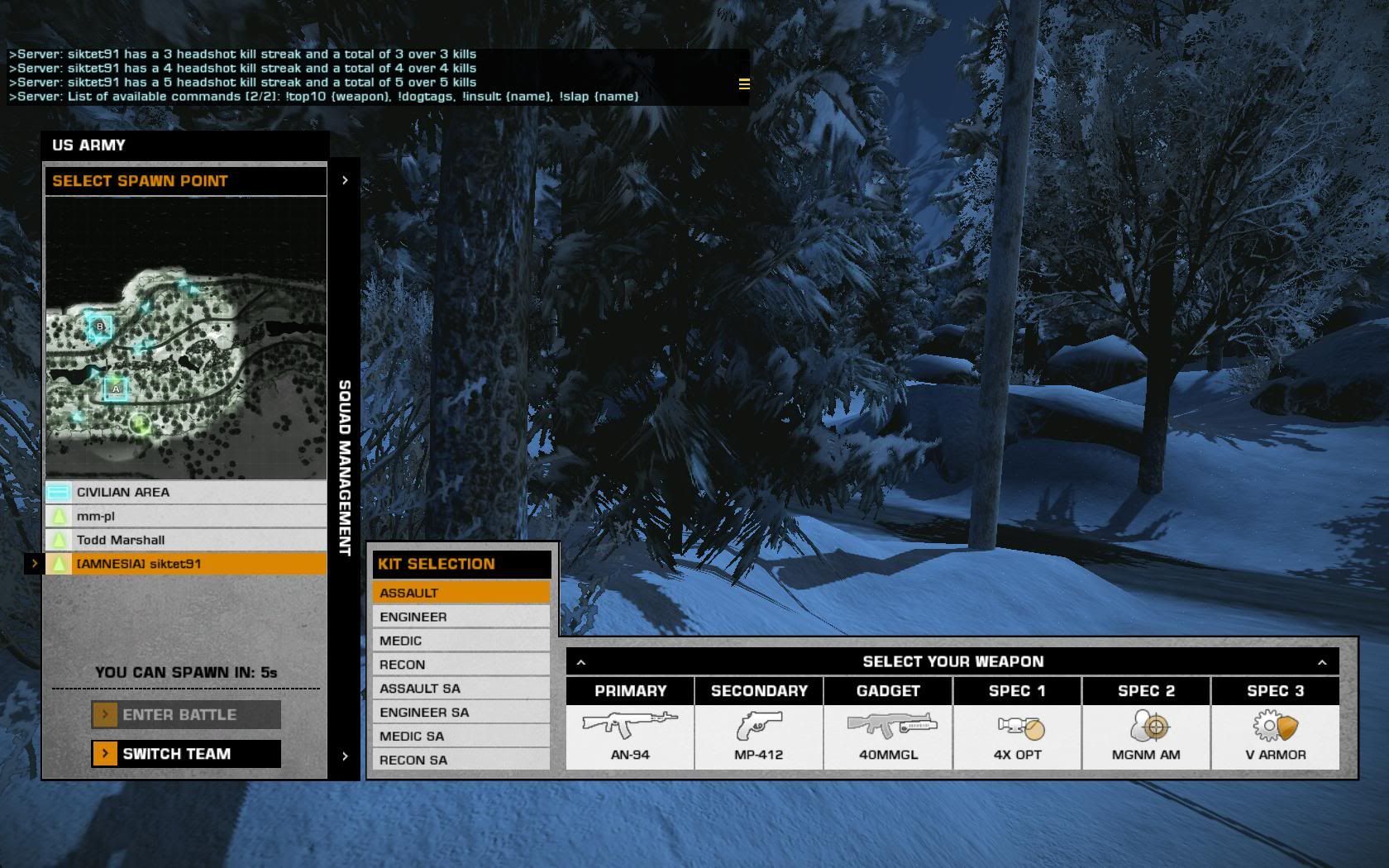
Task: Click the GADGET slot header
Action: [888, 691]
